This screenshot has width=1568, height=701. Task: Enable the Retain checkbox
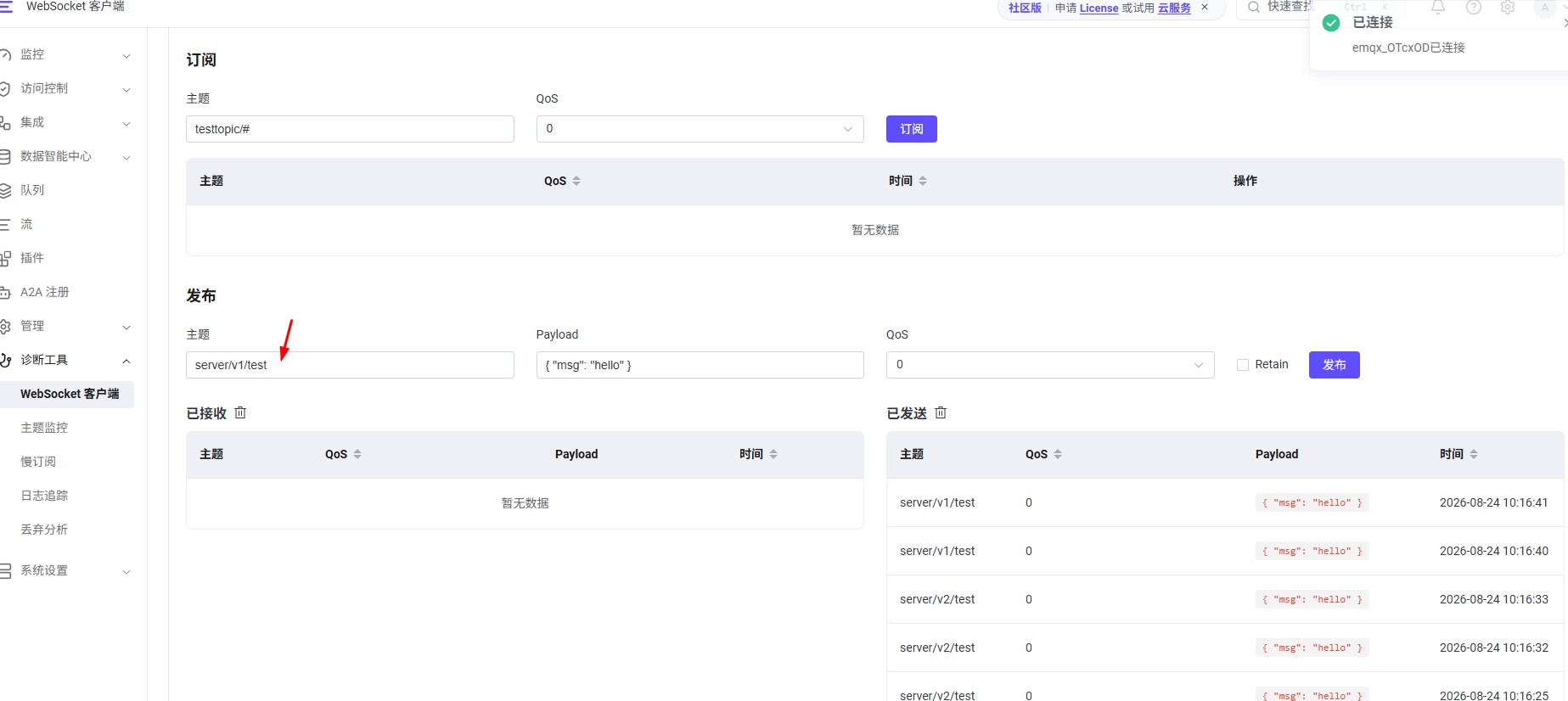pyautogui.click(x=1243, y=365)
